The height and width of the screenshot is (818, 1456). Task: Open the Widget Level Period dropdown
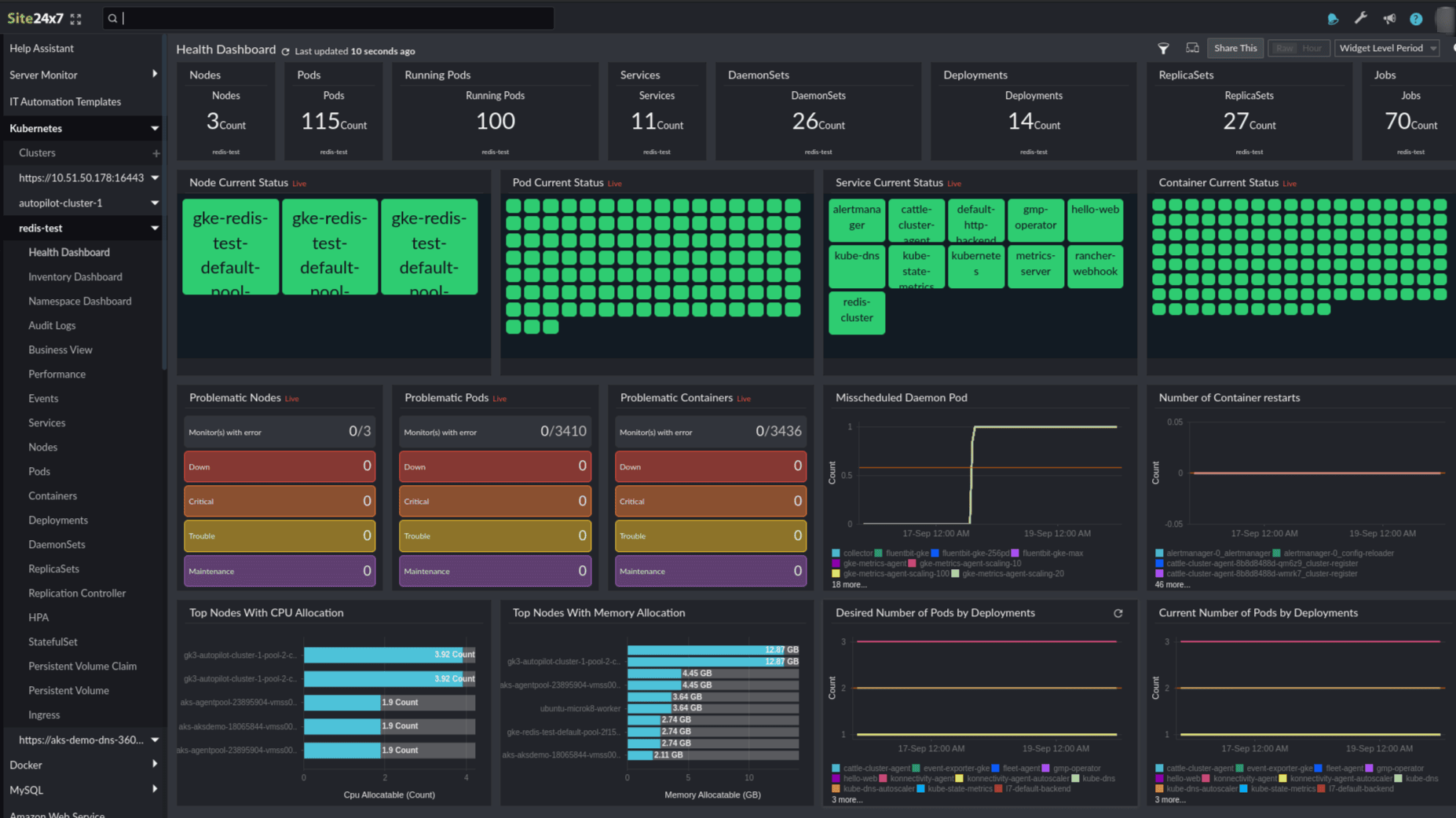click(x=1387, y=49)
